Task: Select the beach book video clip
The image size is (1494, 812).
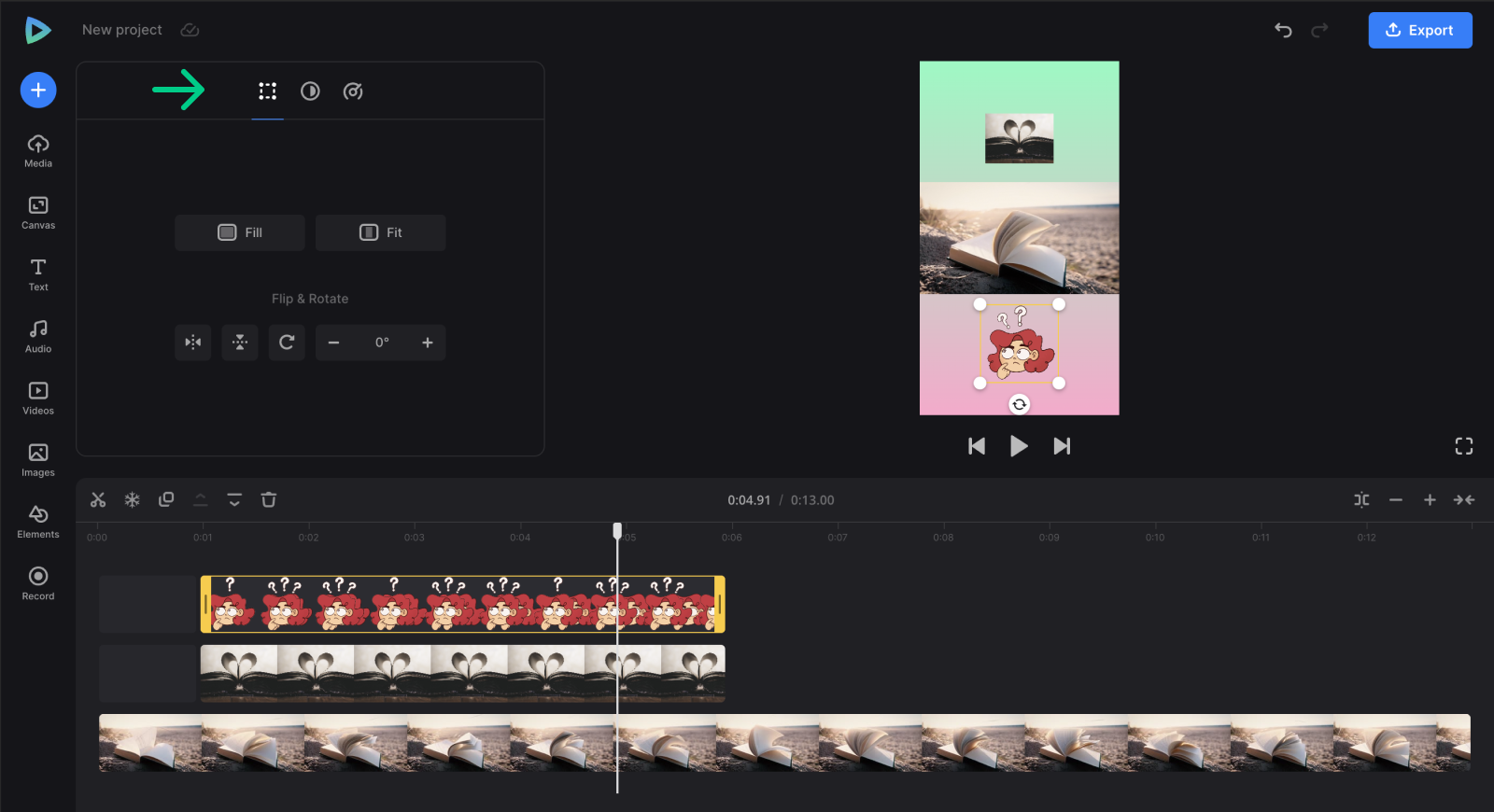Action: [x=784, y=743]
